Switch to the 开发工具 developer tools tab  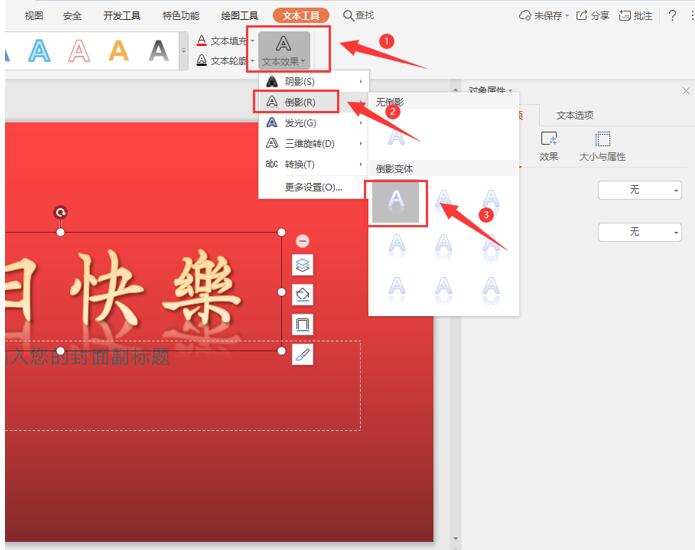(x=122, y=16)
